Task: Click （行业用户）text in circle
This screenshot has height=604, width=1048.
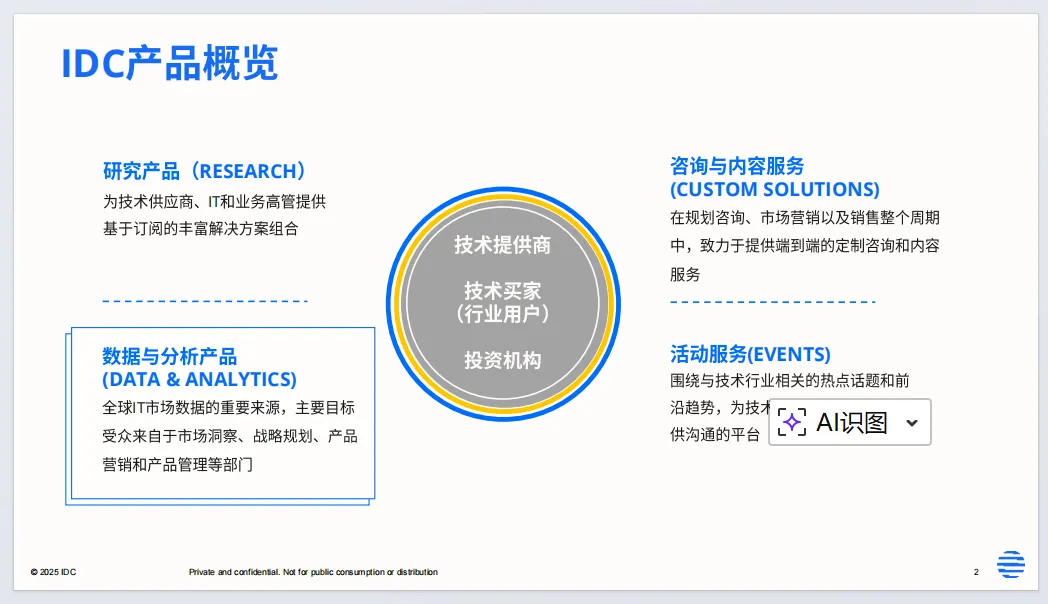Action: pyautogui.click(x=503, y=313)
